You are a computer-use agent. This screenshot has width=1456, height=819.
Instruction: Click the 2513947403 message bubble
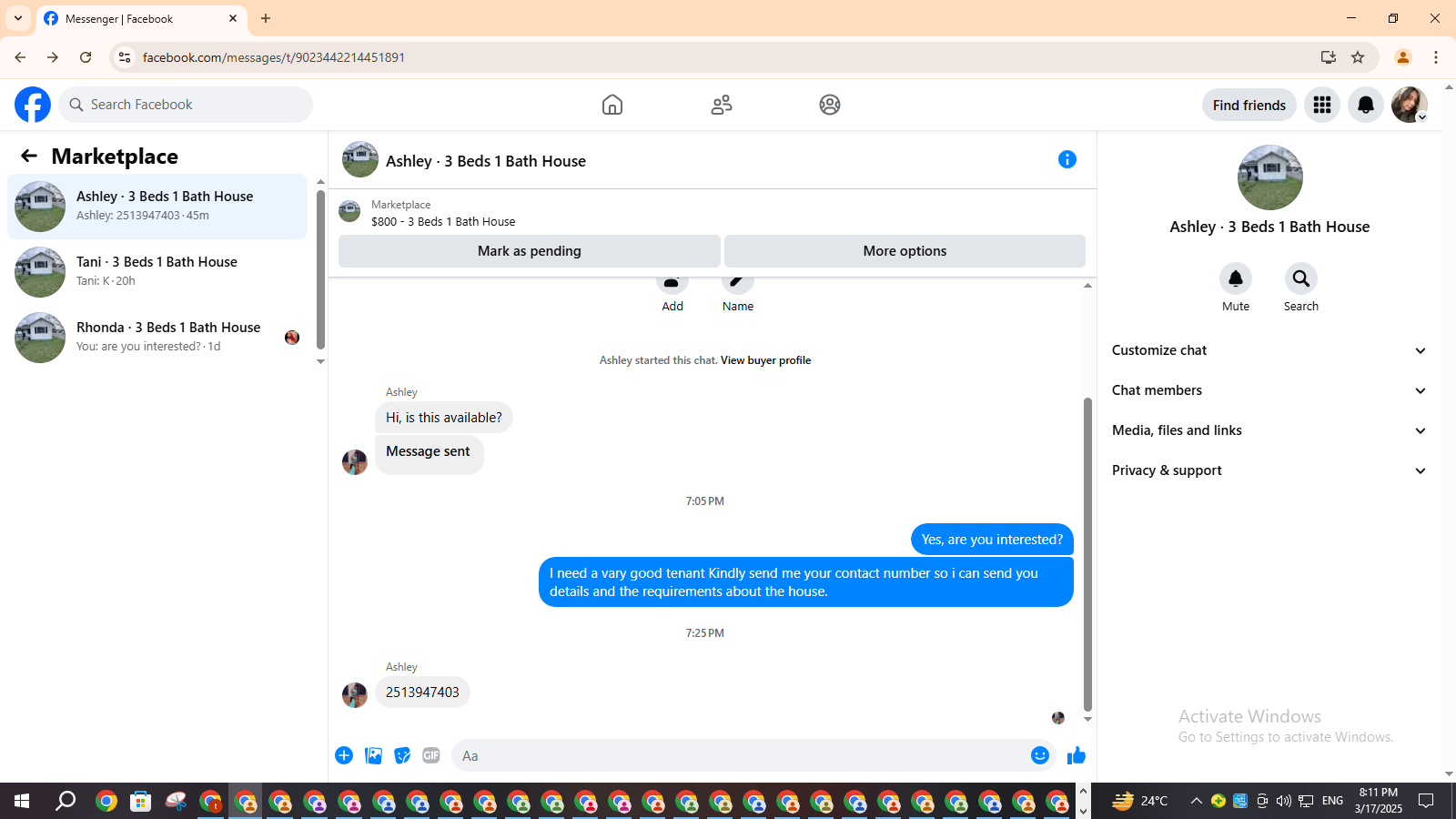point(422,693)
